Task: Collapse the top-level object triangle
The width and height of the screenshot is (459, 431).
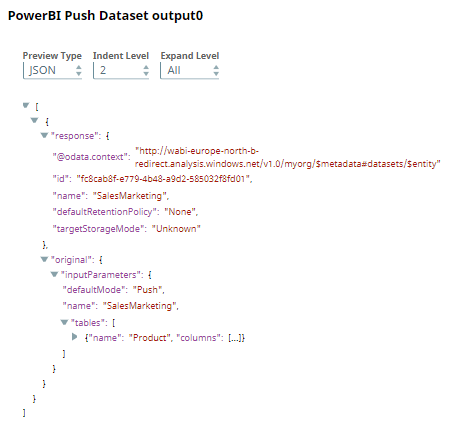Action: (34, 120)
